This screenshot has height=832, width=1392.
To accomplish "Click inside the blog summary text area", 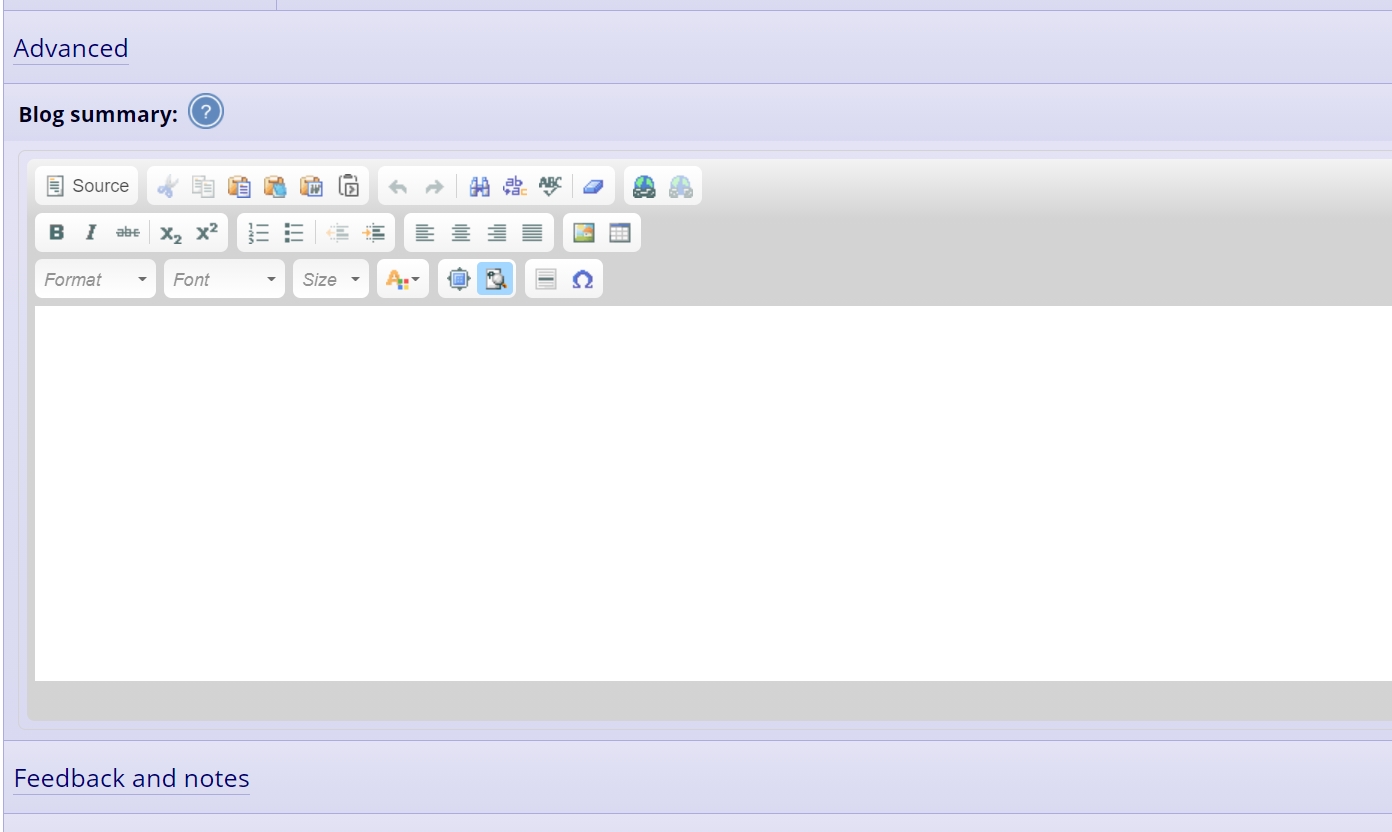I will 700,490.
